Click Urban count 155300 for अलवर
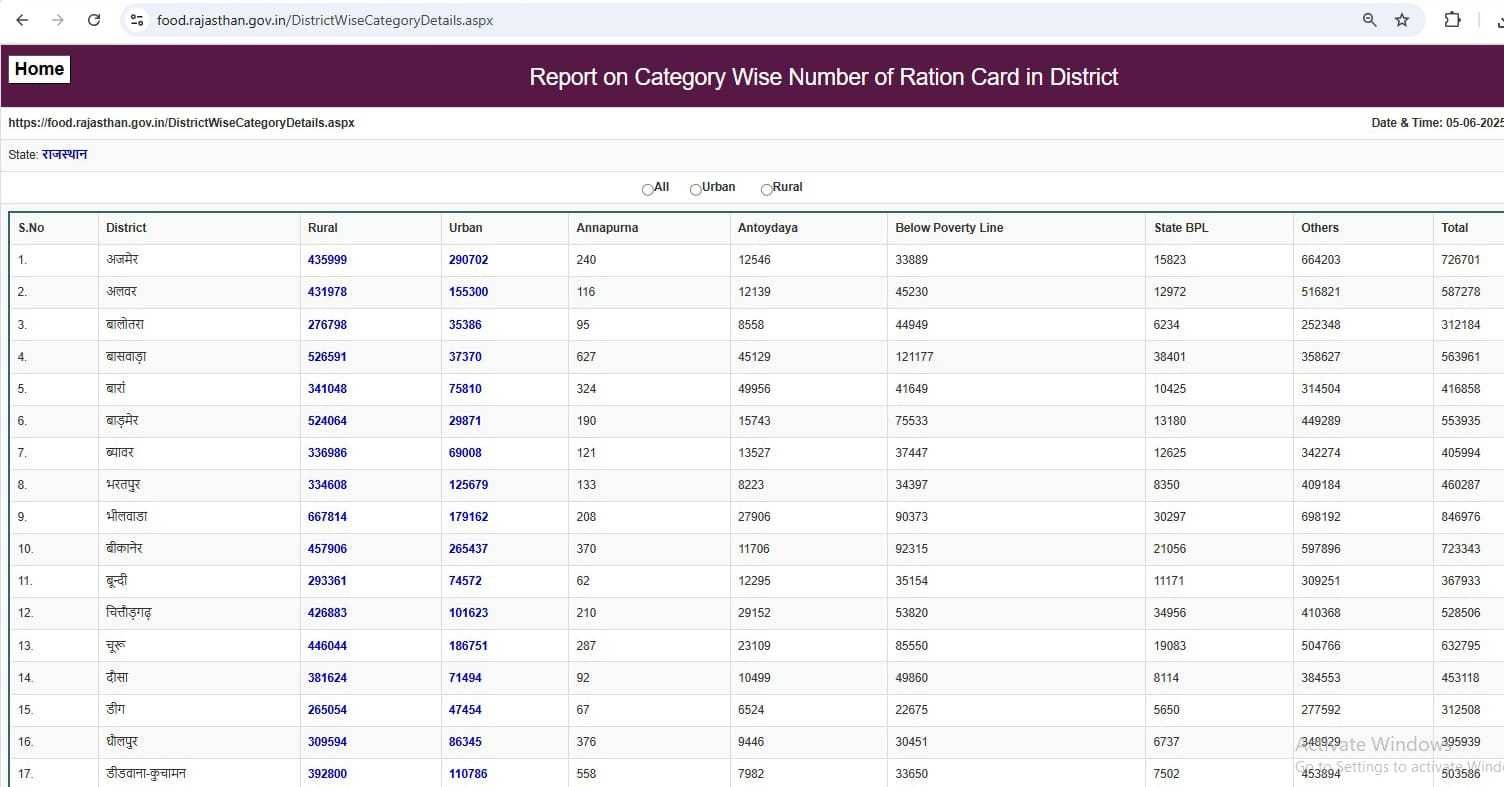The height and width of the screenshot is (787, 1504). [468, 292]
